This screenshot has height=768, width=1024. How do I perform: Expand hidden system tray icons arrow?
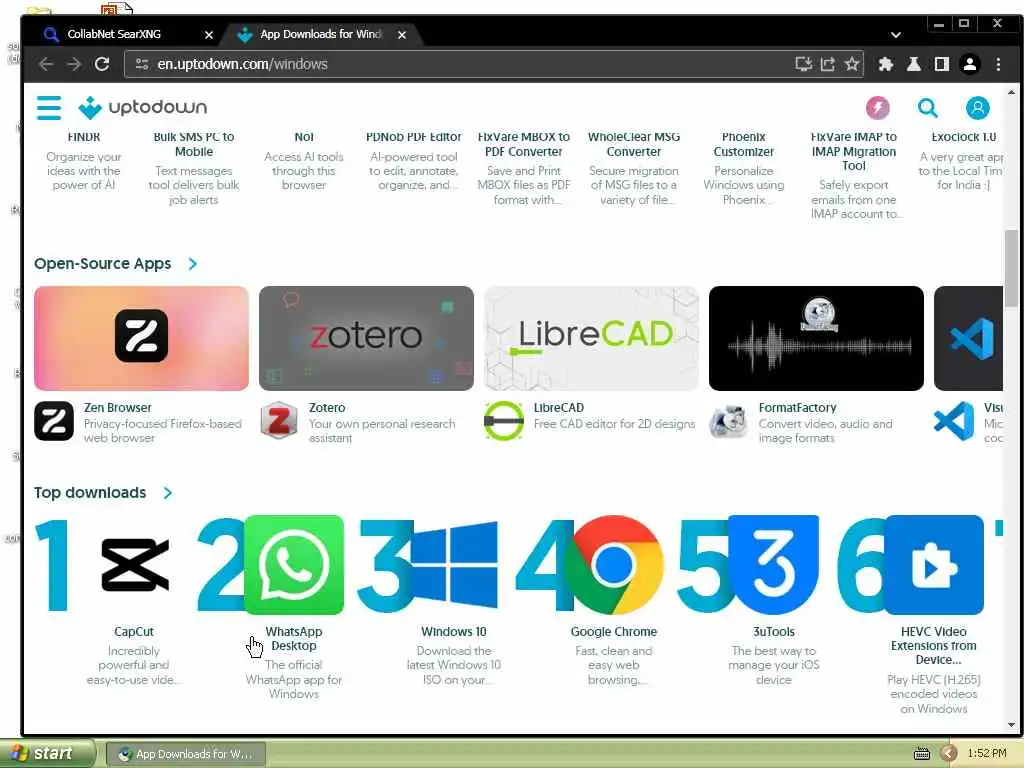tap(949, 754)
